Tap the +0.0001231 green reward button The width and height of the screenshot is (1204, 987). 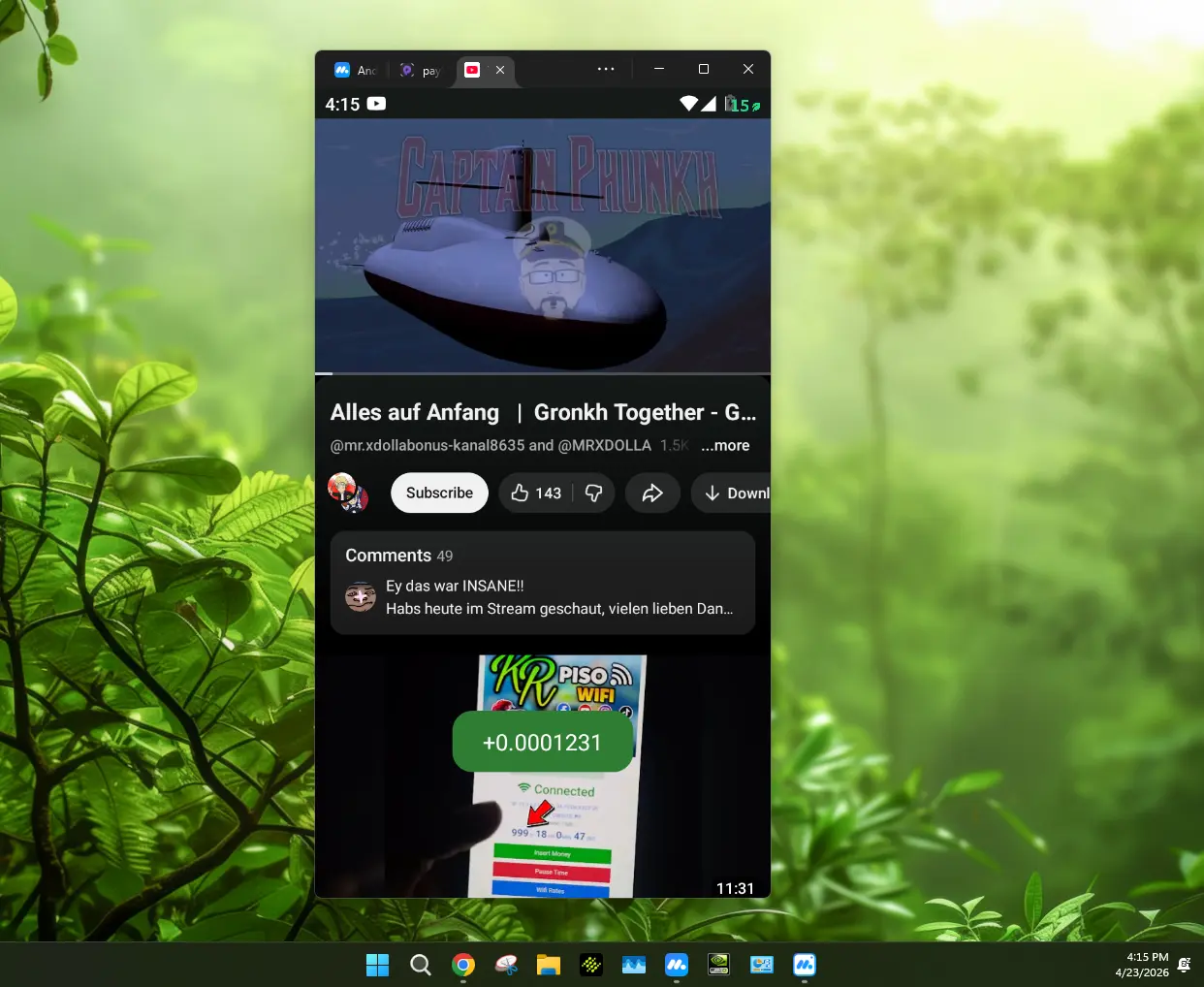(x=543, y=742)
